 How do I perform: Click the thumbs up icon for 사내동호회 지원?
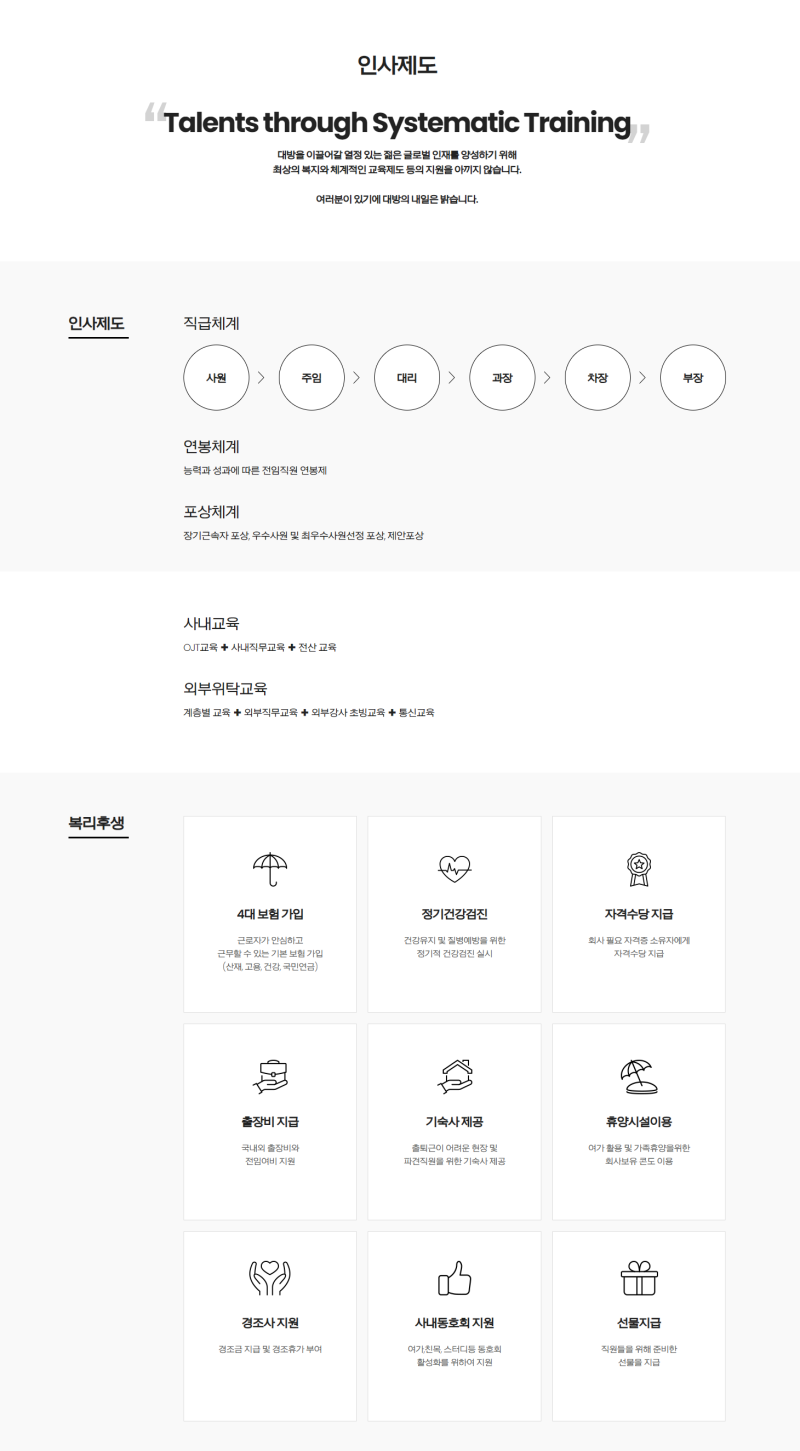(454, 1278)
